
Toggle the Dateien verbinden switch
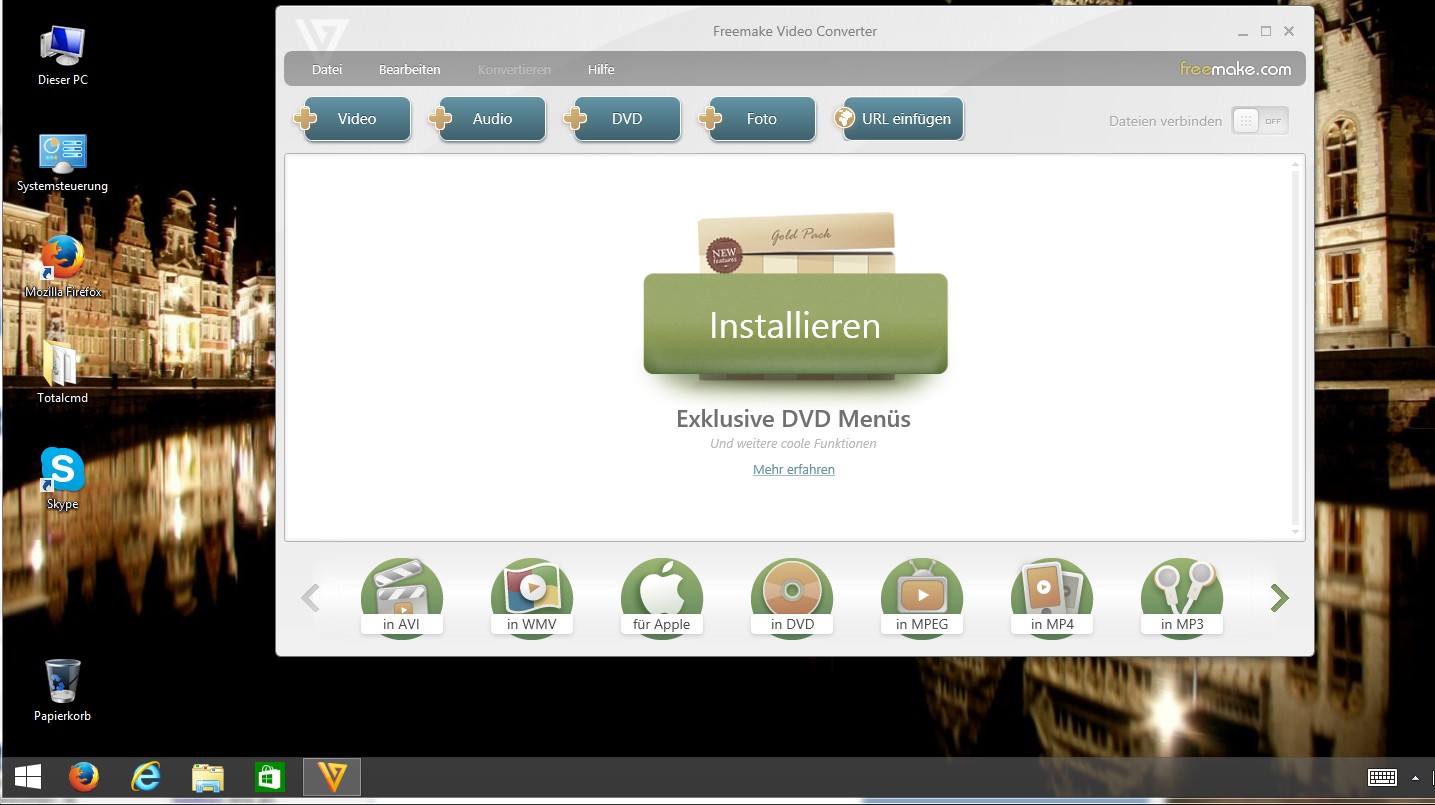pos(1260,121)
